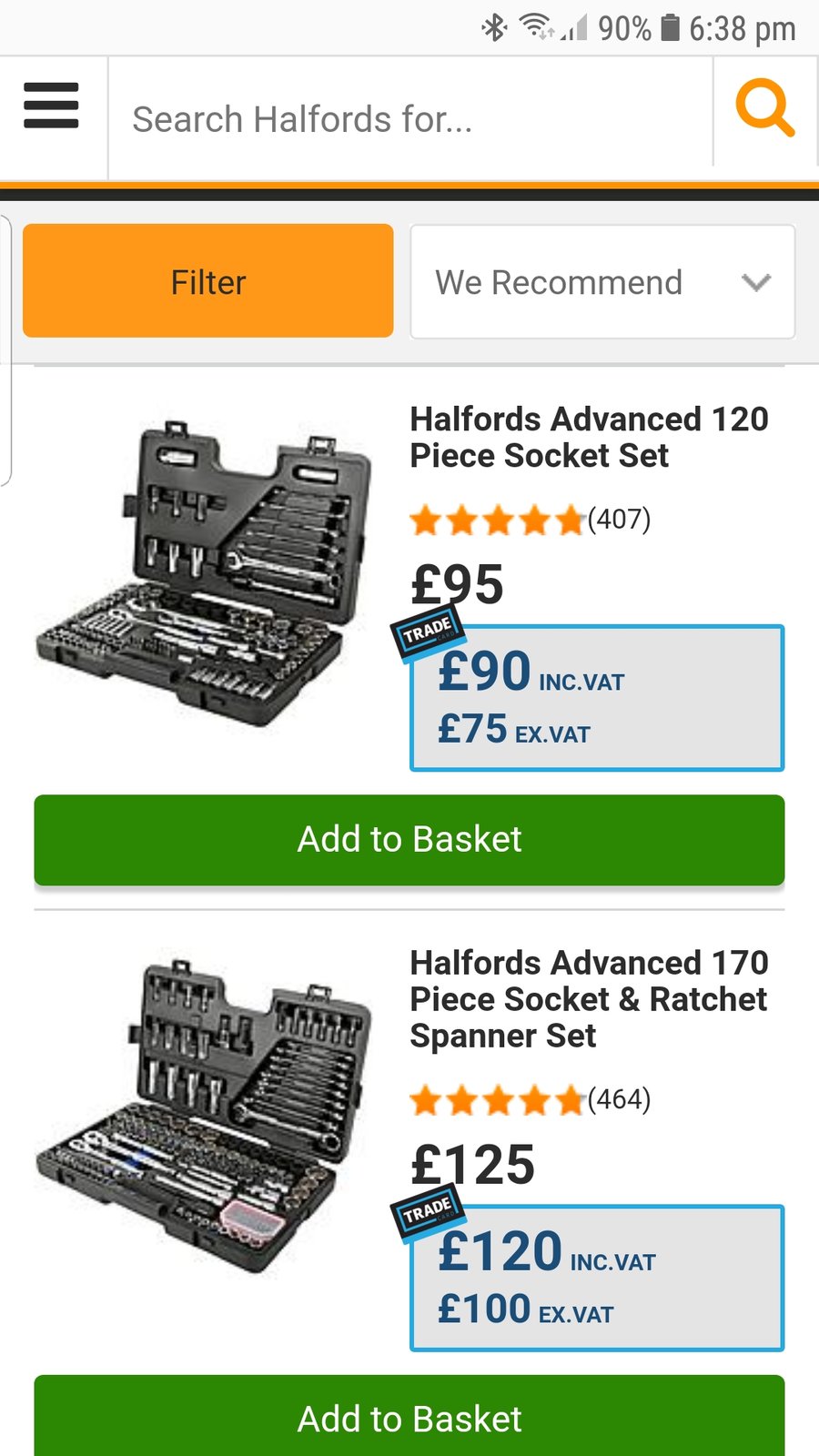This screenshot has width=819, height=1456.
Task: Focus the Search Halfords for field
Action: coord(409,118)
